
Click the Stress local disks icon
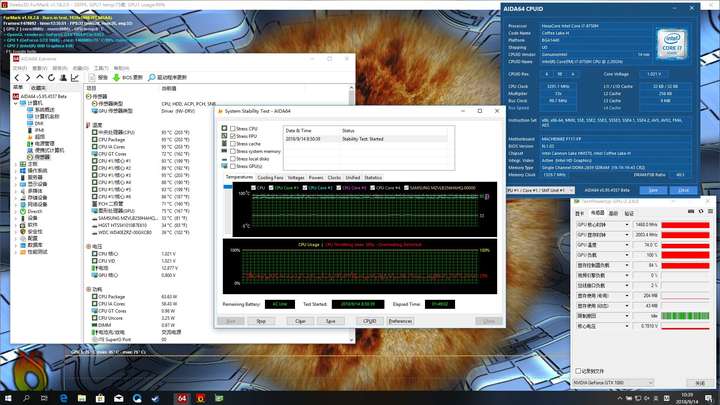tap(224, 158)
